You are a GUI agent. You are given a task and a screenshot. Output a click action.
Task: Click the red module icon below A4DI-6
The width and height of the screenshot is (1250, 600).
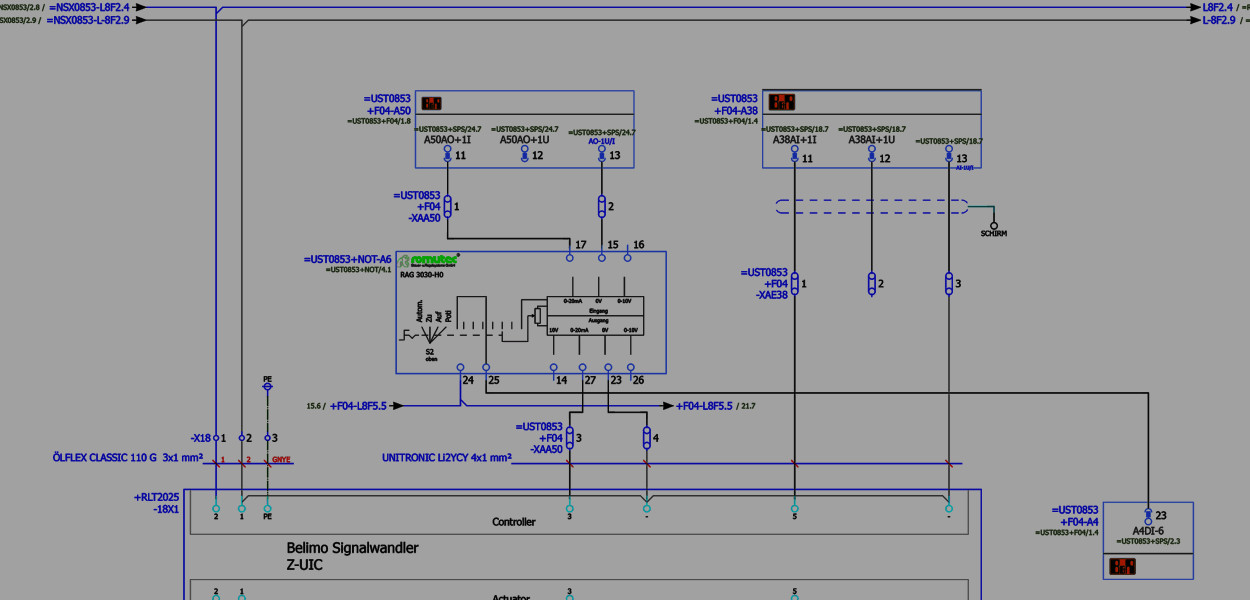tap(1121, 566)
